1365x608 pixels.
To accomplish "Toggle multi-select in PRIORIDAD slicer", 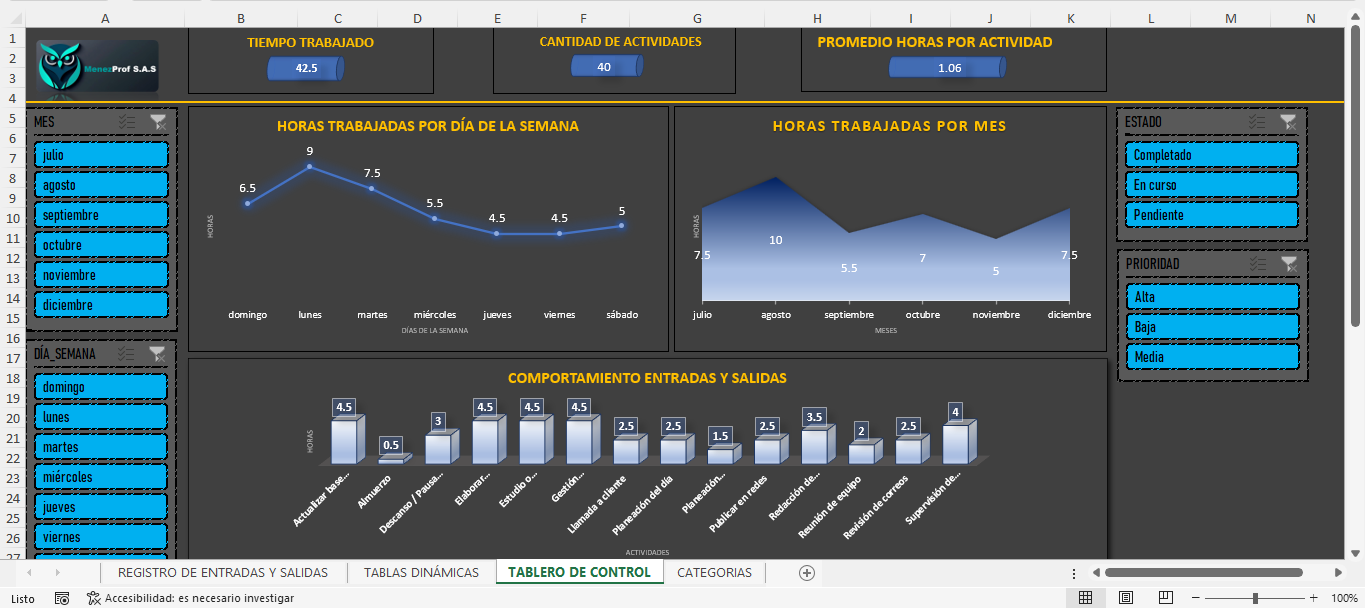I will (1257, 264).
